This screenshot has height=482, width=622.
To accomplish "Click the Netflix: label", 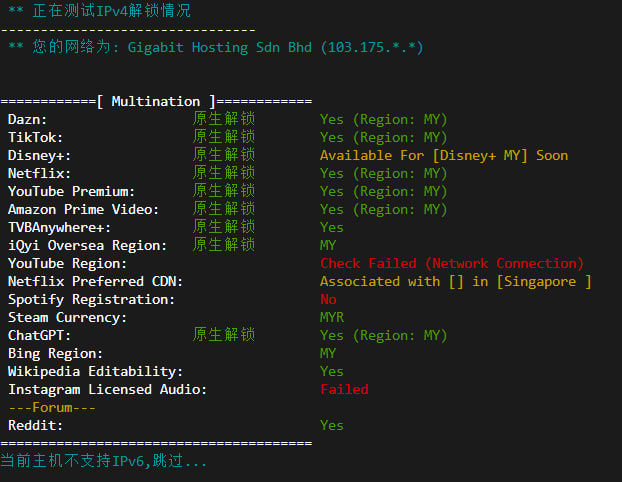I will 39,173.
